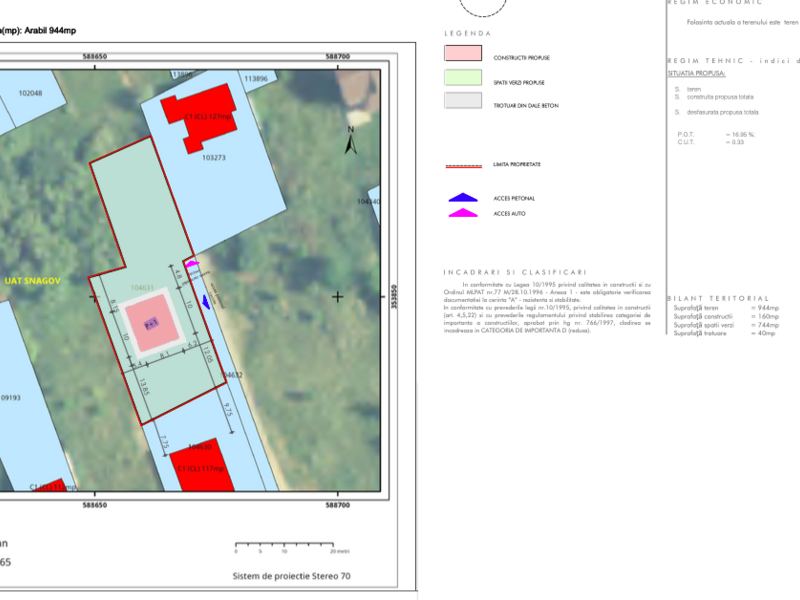800x600 pixels.
Task: Click the blue pedestrian access arrow in legend
Action: click(463, 197)
